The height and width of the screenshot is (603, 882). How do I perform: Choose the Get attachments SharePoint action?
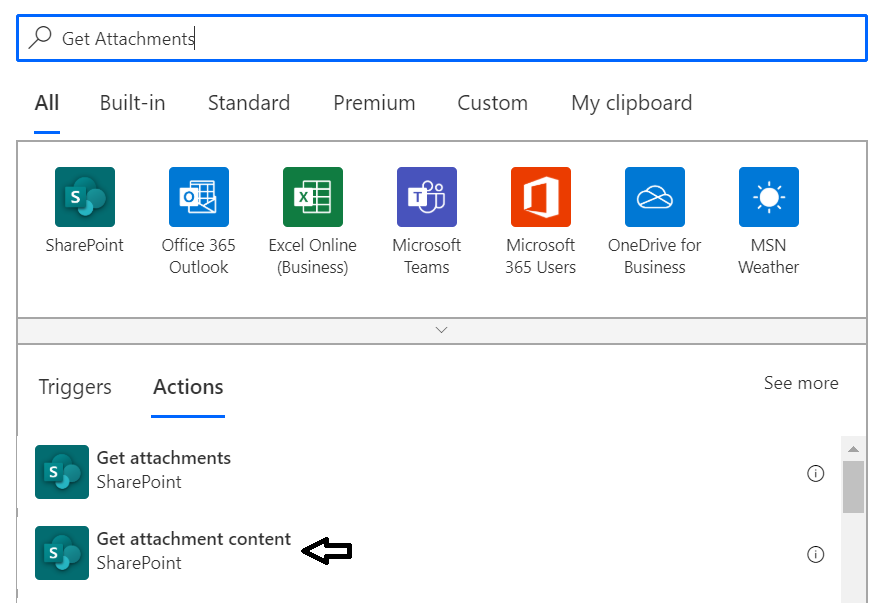point(163,469)
